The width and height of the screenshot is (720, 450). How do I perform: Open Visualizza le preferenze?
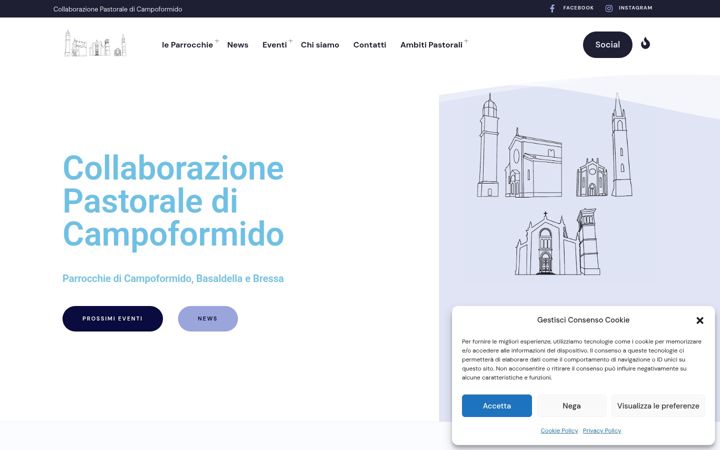tap(658, 406)
